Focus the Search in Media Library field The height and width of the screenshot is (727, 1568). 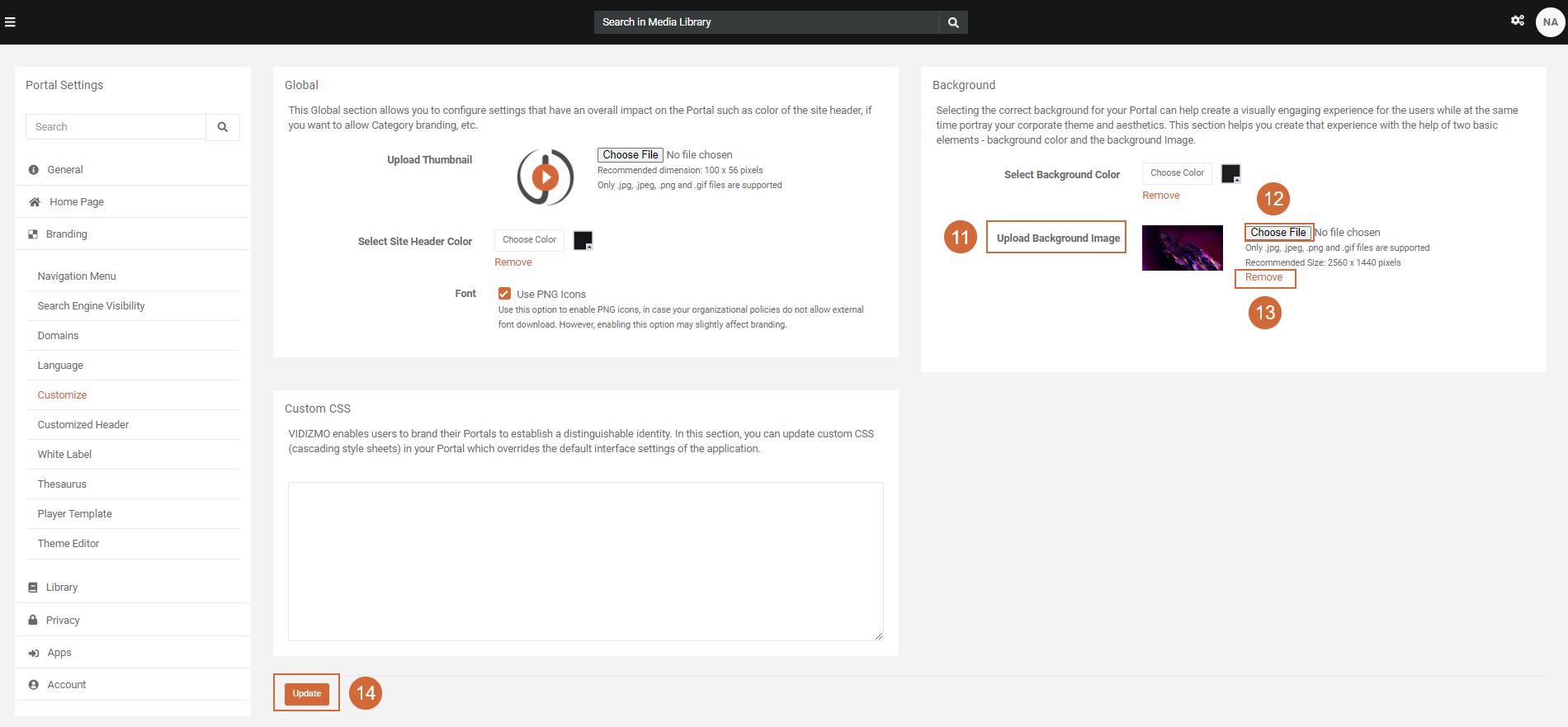tap(766, 22)
